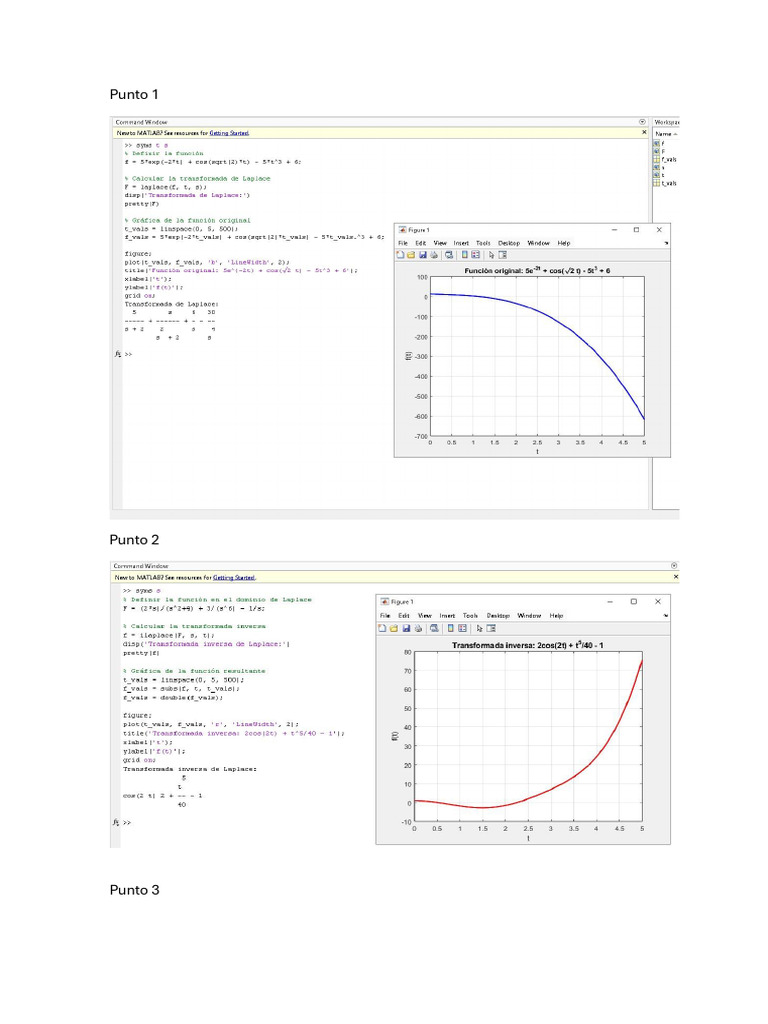Open Window menu in Función original figure
This screenshot has width=768, height=1024.
click(539, 243)
